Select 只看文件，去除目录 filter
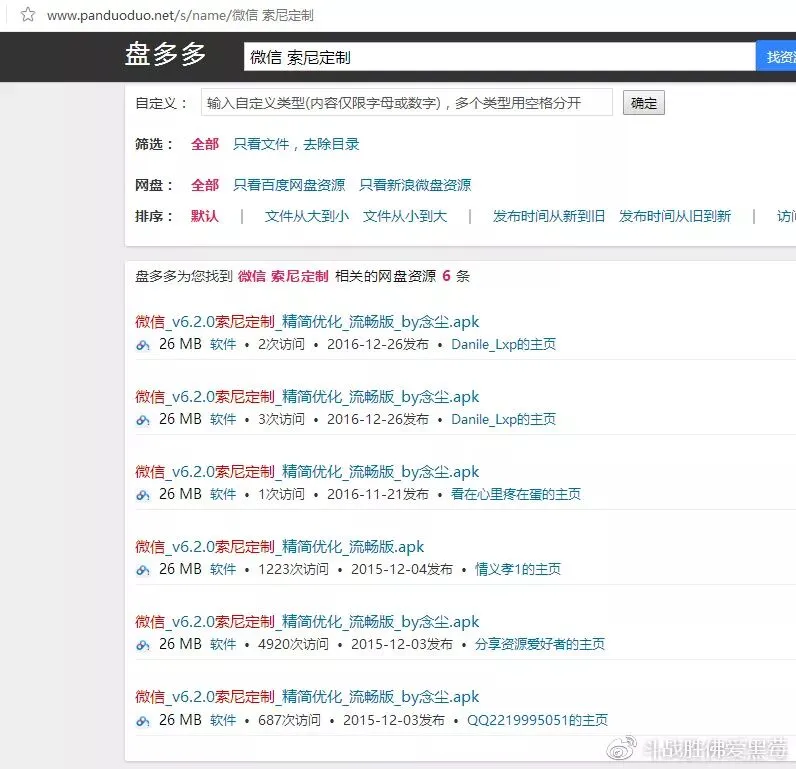The height and width of the screenshot is (769, 796). pyautogui.click(x=296, y=144)
